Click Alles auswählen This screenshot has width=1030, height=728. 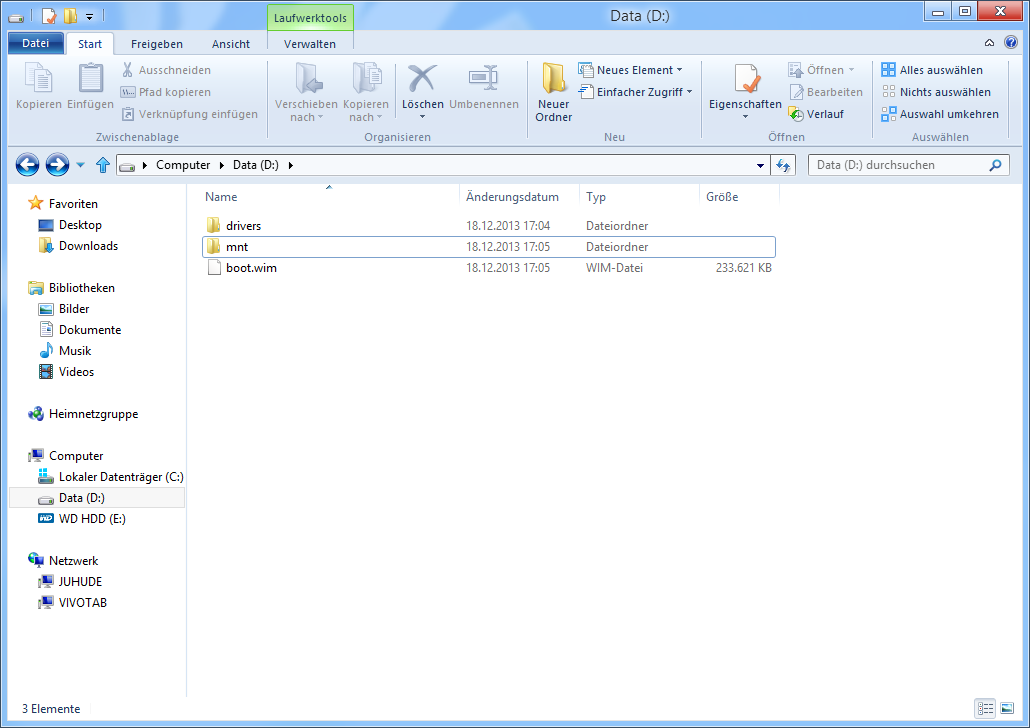(x=932, y=70)
